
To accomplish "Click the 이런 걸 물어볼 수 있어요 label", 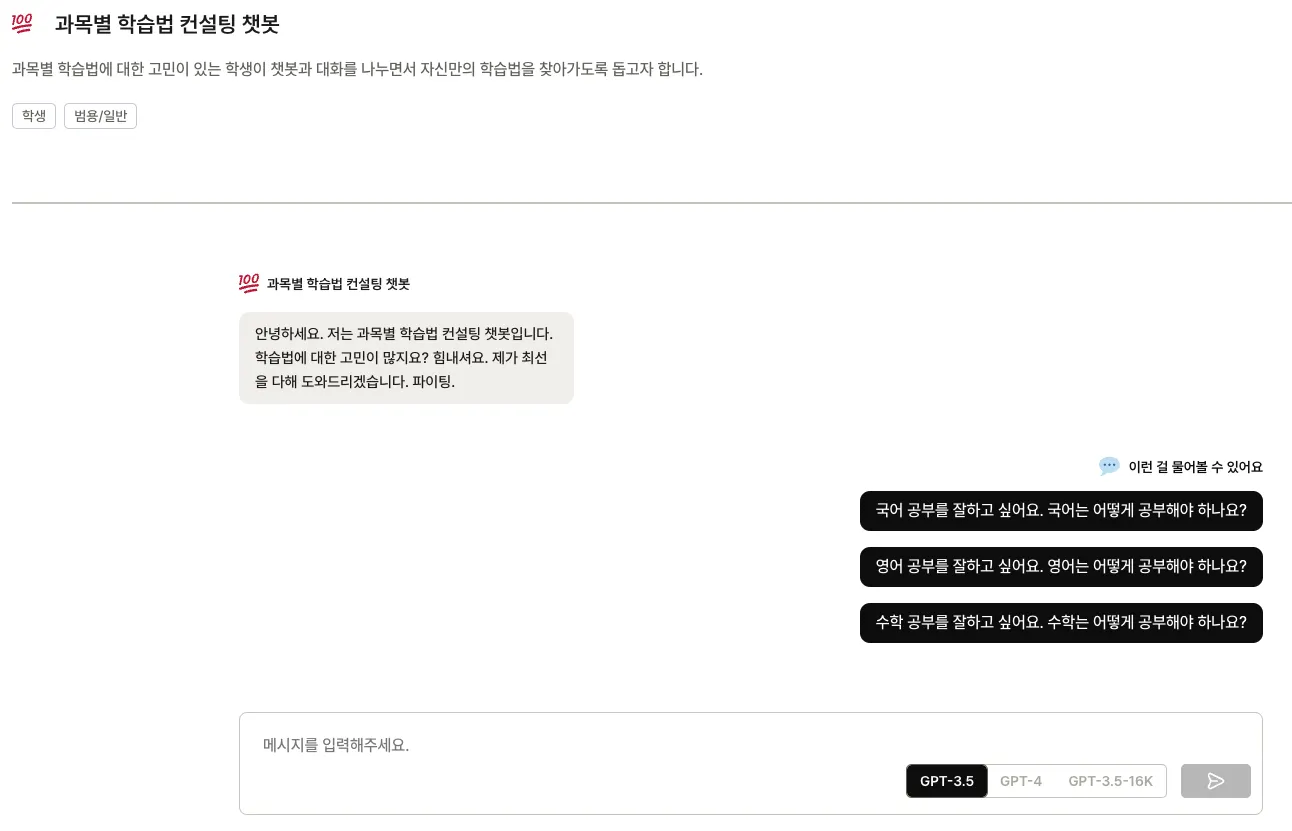I will tap(1195, 467).
